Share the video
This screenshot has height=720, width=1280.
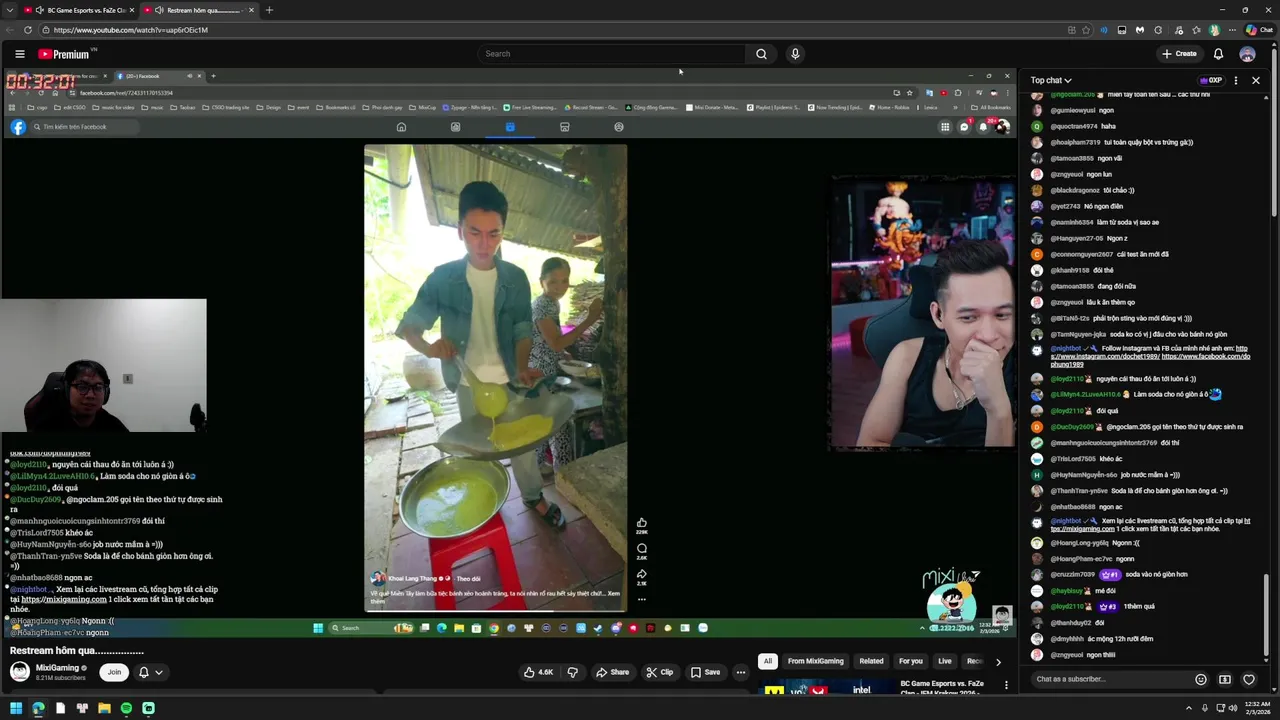pos(613,672)
